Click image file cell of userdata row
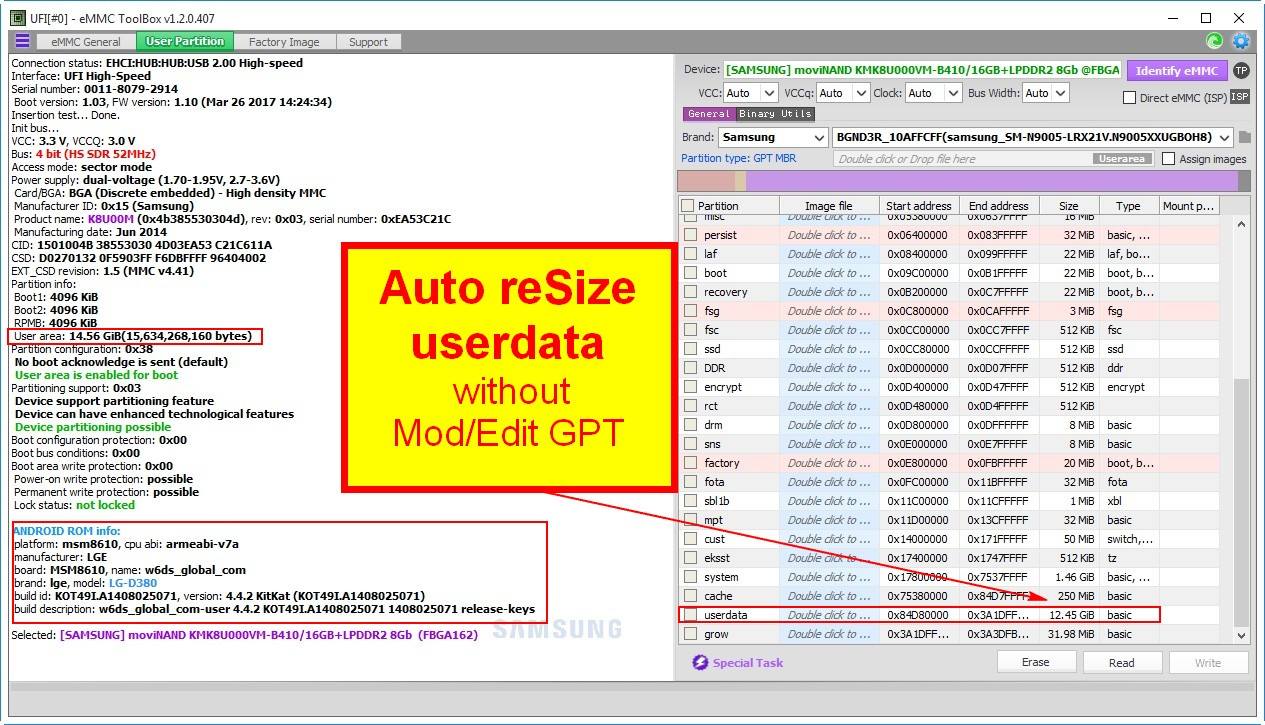The image size is (1265, 725). [x=829, y=615]
